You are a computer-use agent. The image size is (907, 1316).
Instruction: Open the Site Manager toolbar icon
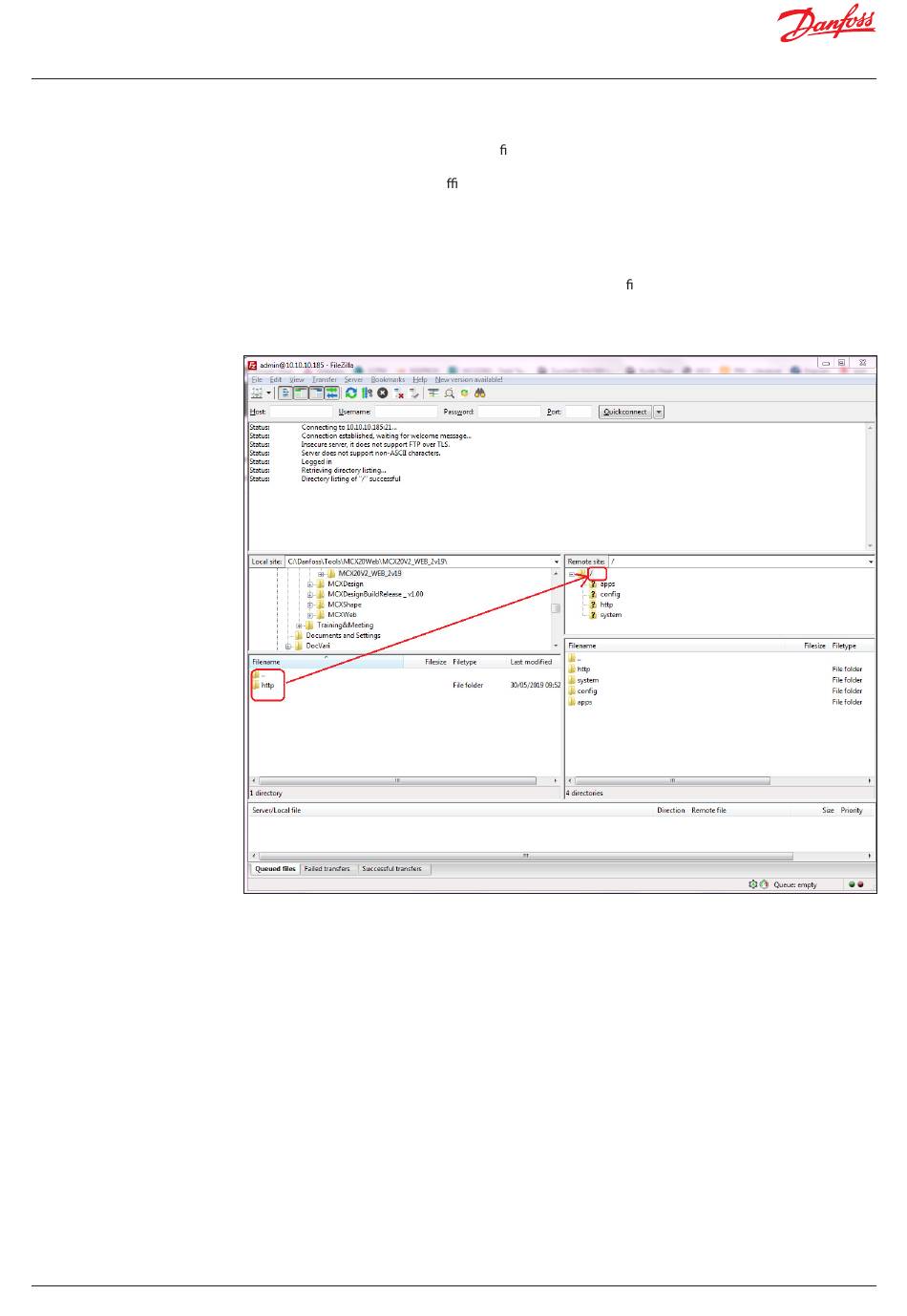tap(257, 393)
